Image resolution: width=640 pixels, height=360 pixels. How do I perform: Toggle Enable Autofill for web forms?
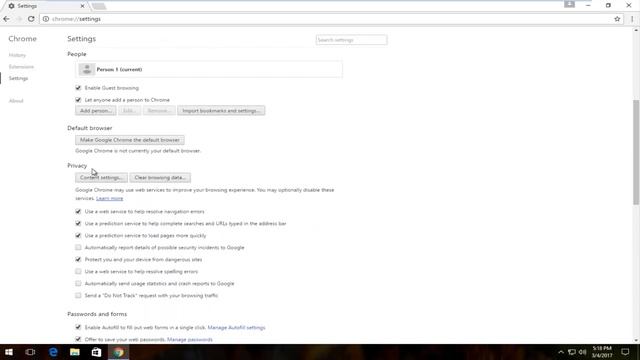click(x=78, y=327)
